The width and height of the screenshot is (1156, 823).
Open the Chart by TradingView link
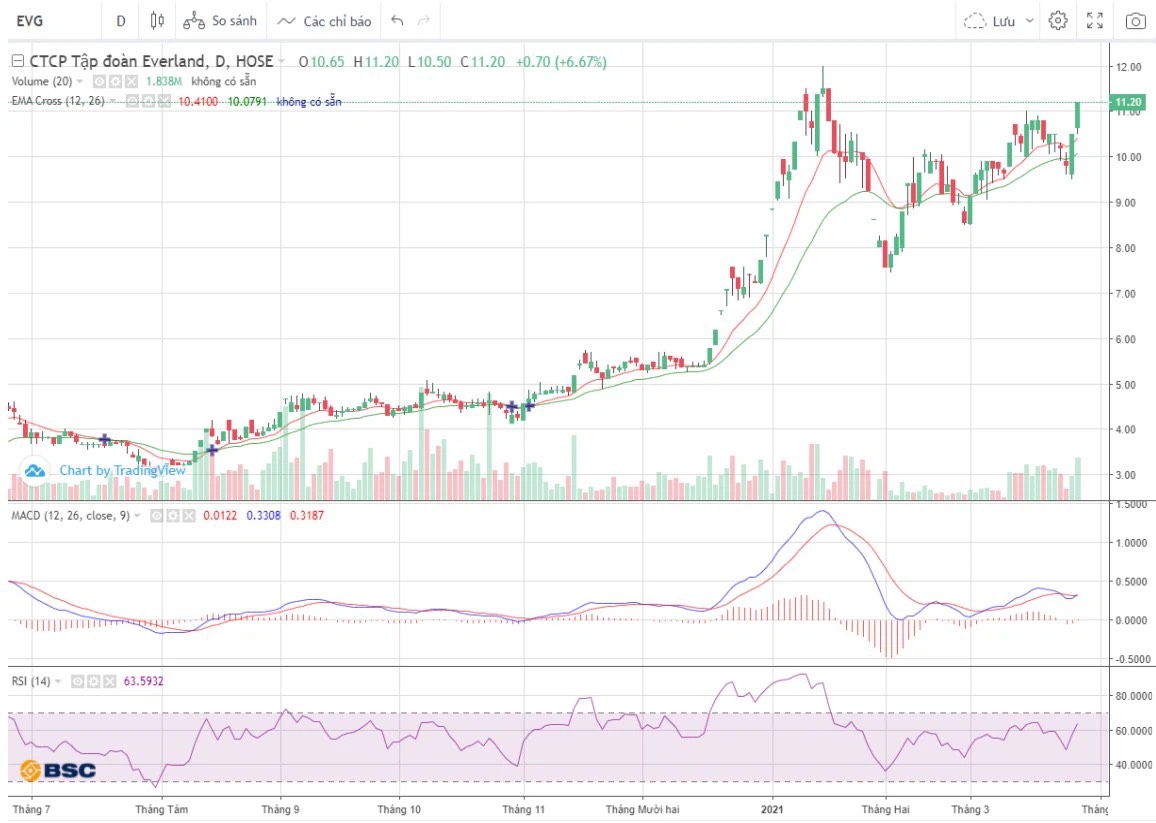[x=110, y=470]
